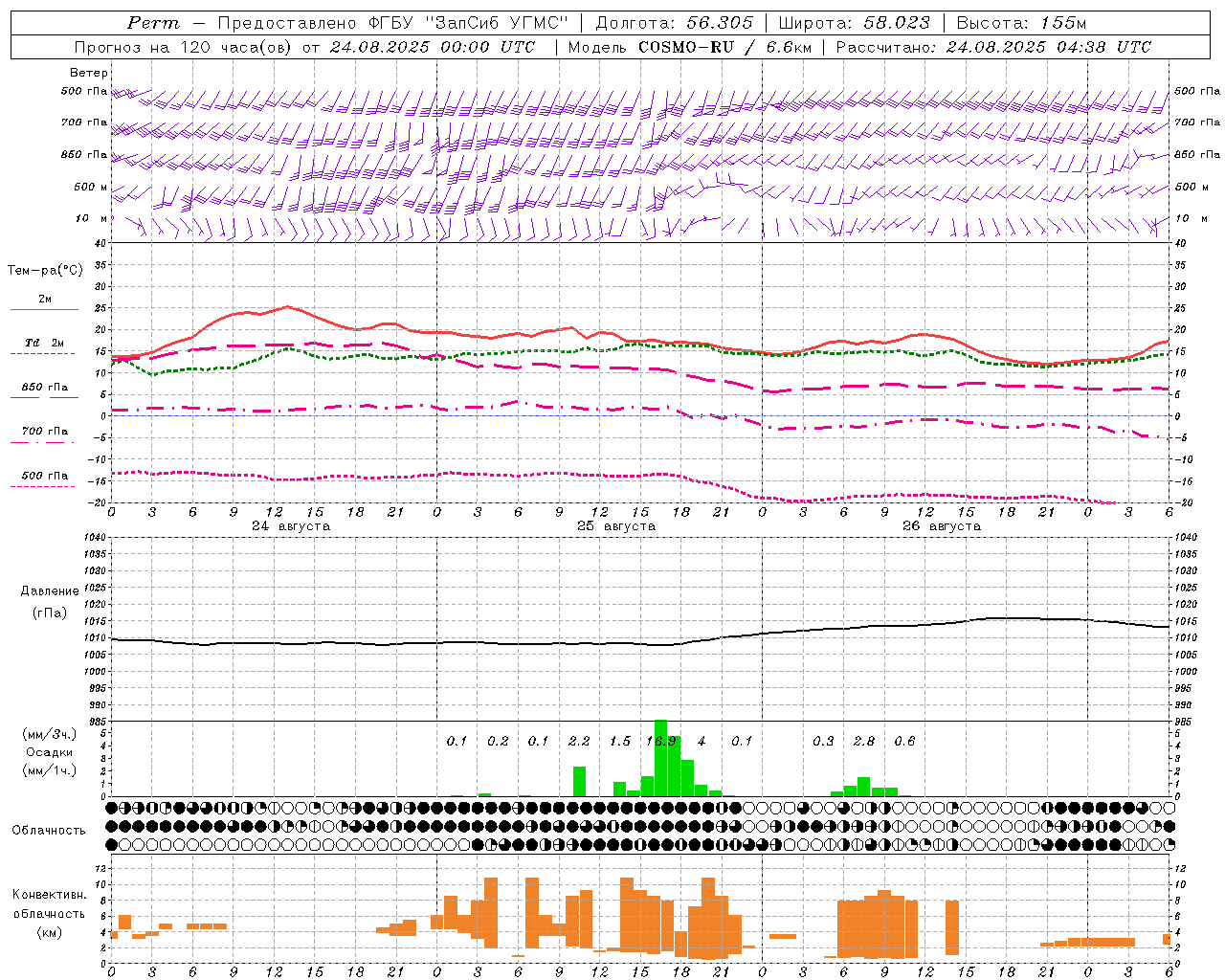Click the 'Широта: 58.023' latitude value
1225x980 pixels.
[x=855, y=23]
